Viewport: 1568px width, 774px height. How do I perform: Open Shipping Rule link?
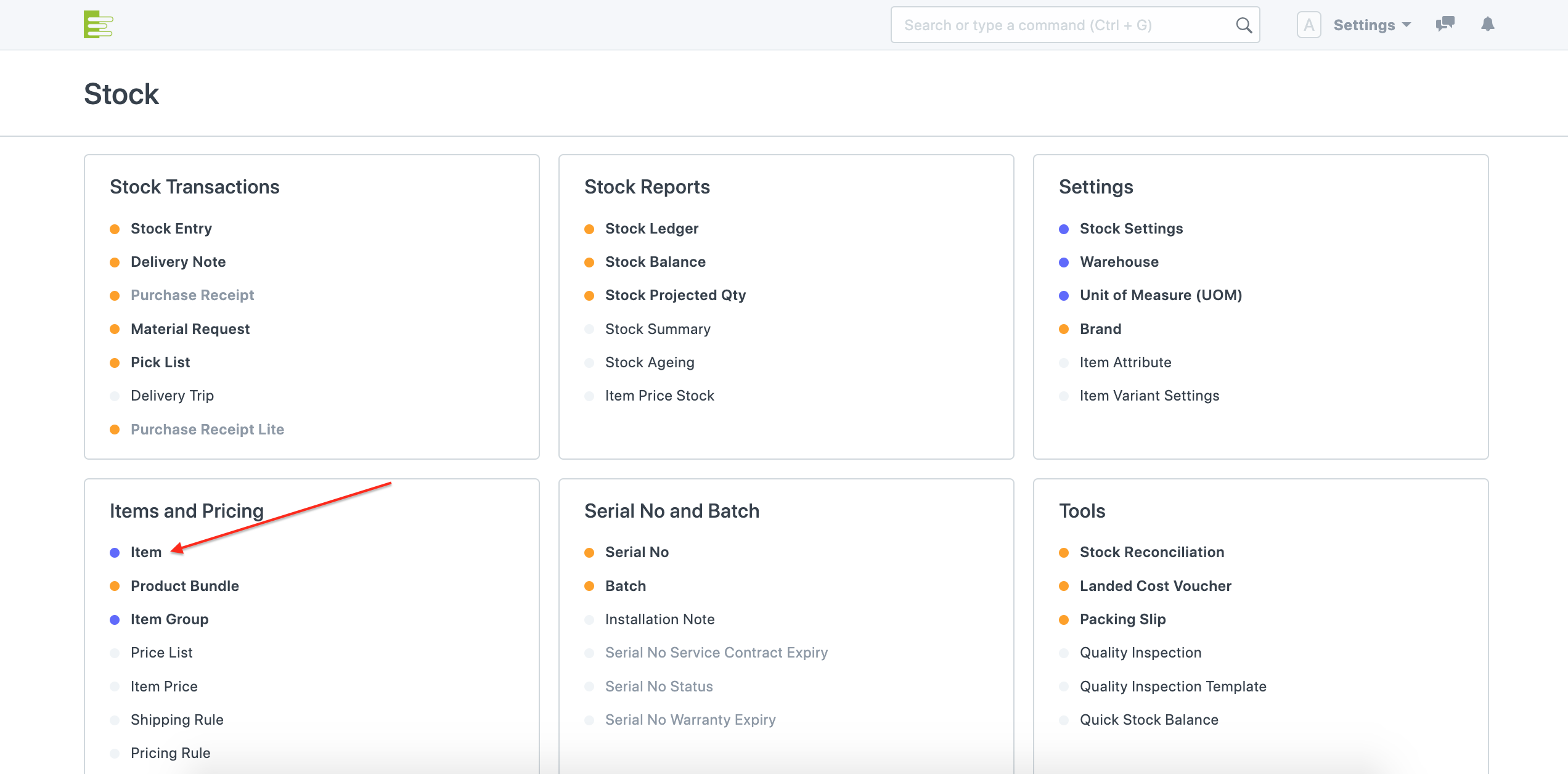click(x=177, y=720)
